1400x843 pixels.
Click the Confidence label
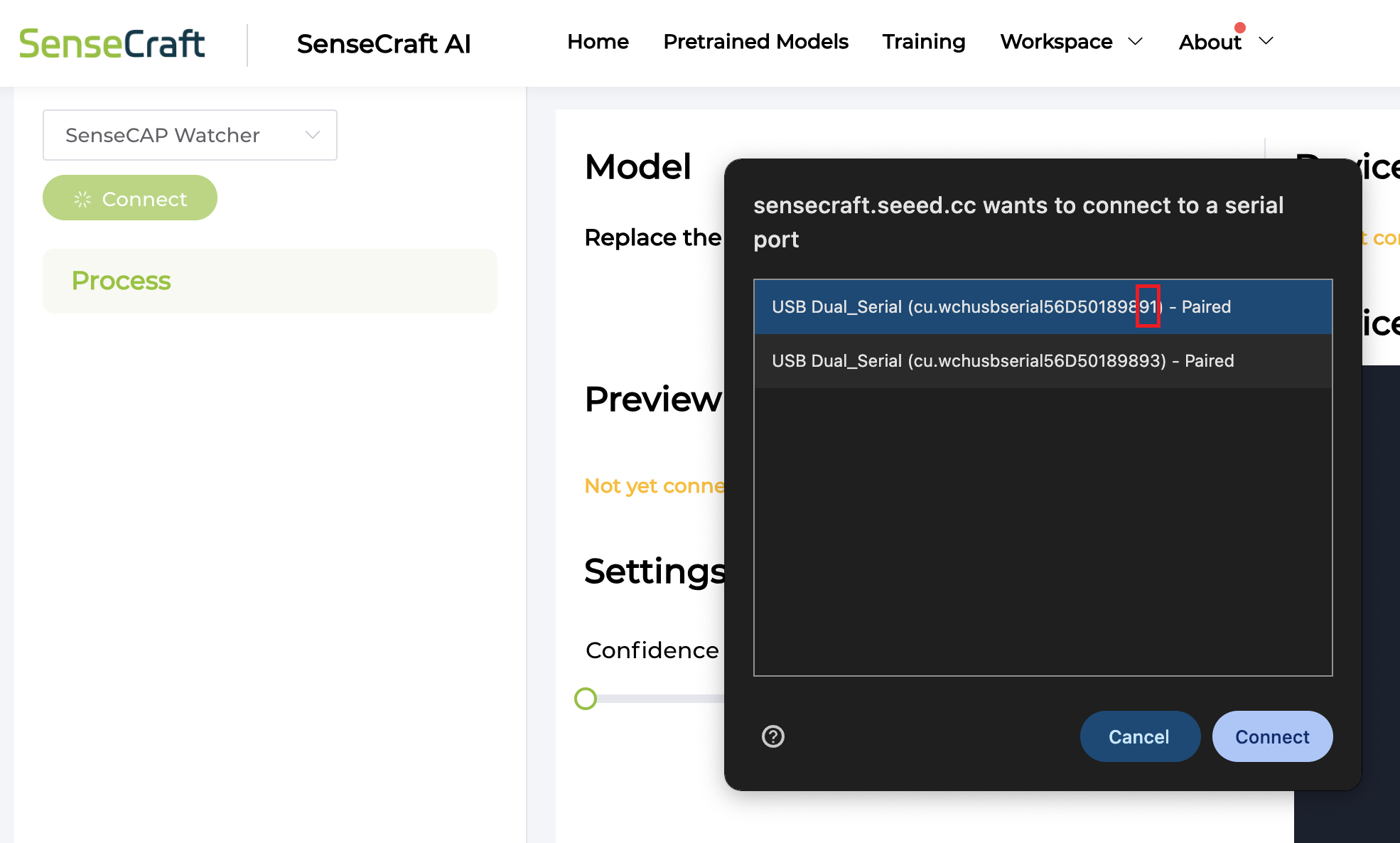[x=652, y=650]
